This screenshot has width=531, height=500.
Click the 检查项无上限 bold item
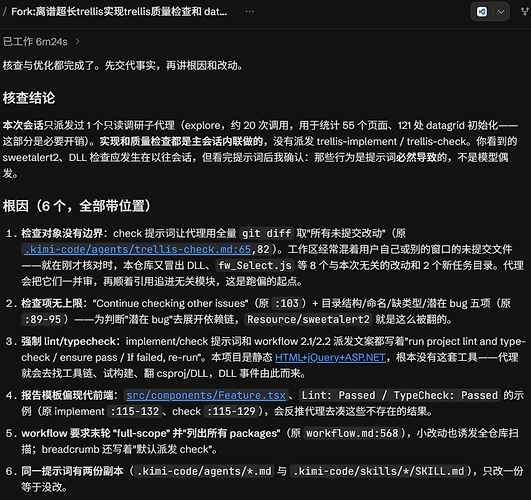point(52,303)
